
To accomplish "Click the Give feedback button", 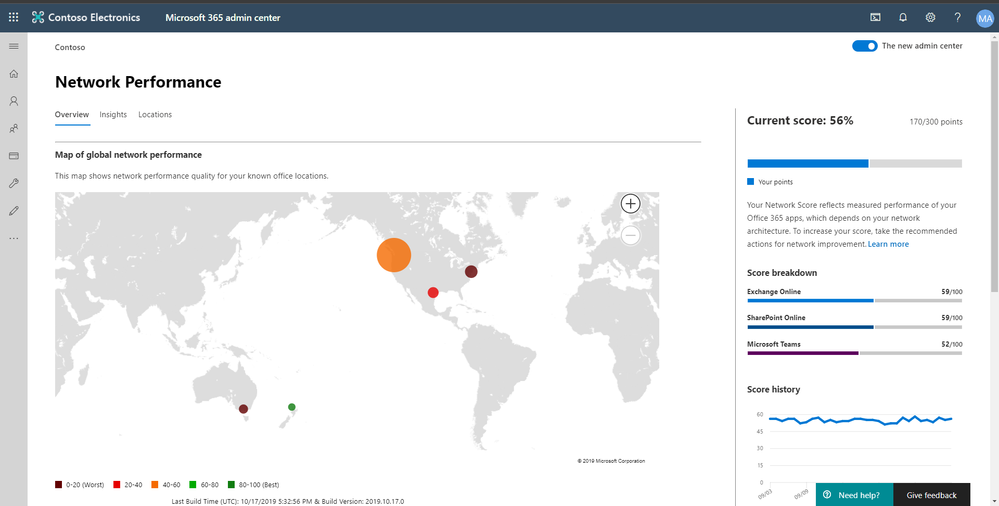I will [x=931, y=495].
